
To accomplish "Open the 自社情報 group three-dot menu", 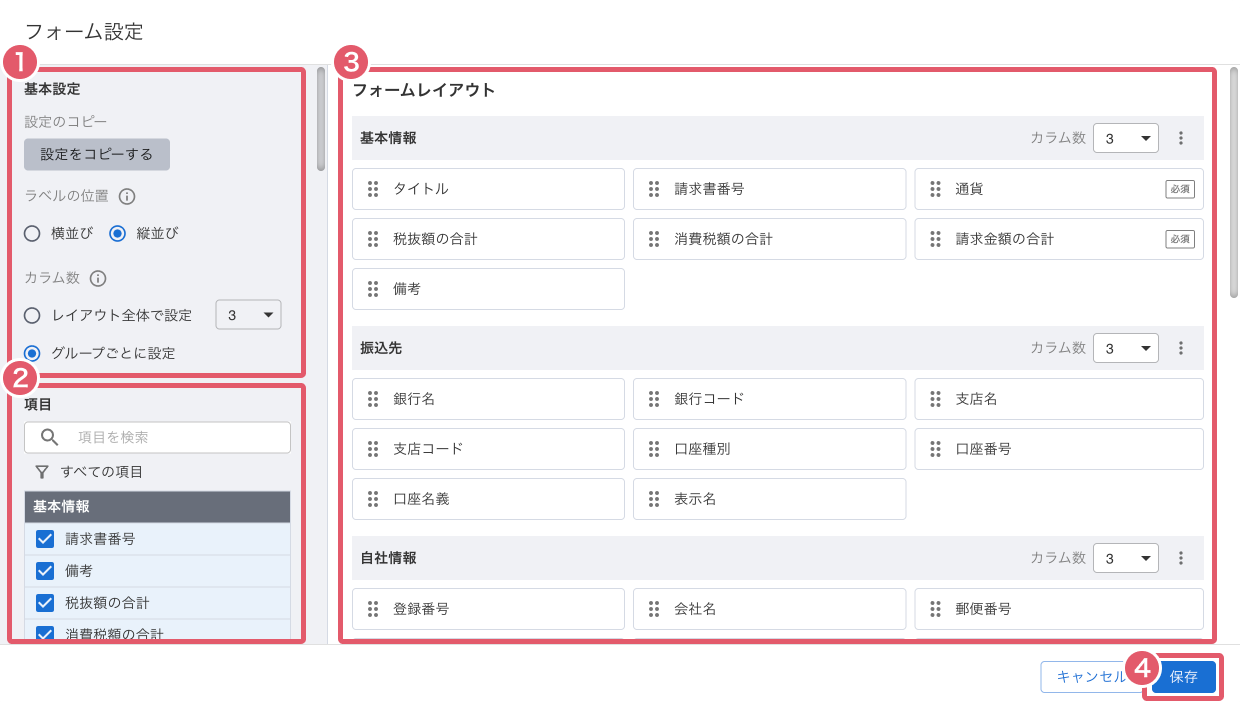I will (x=1181, y=558).
